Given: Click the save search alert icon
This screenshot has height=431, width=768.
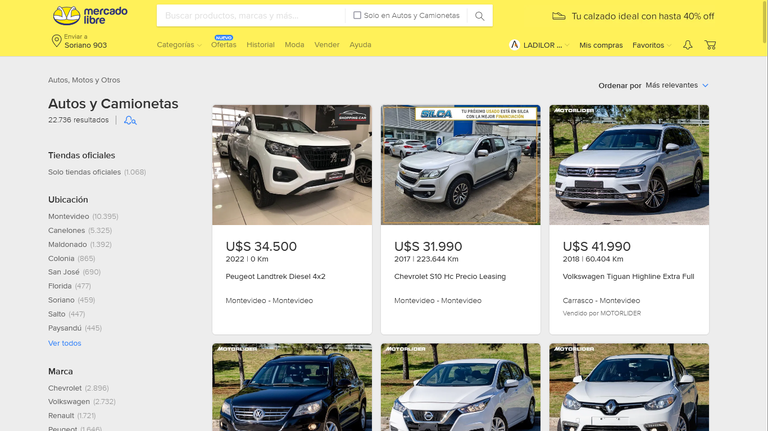Looking at the screenshot, I should click(x=130, y=120).
